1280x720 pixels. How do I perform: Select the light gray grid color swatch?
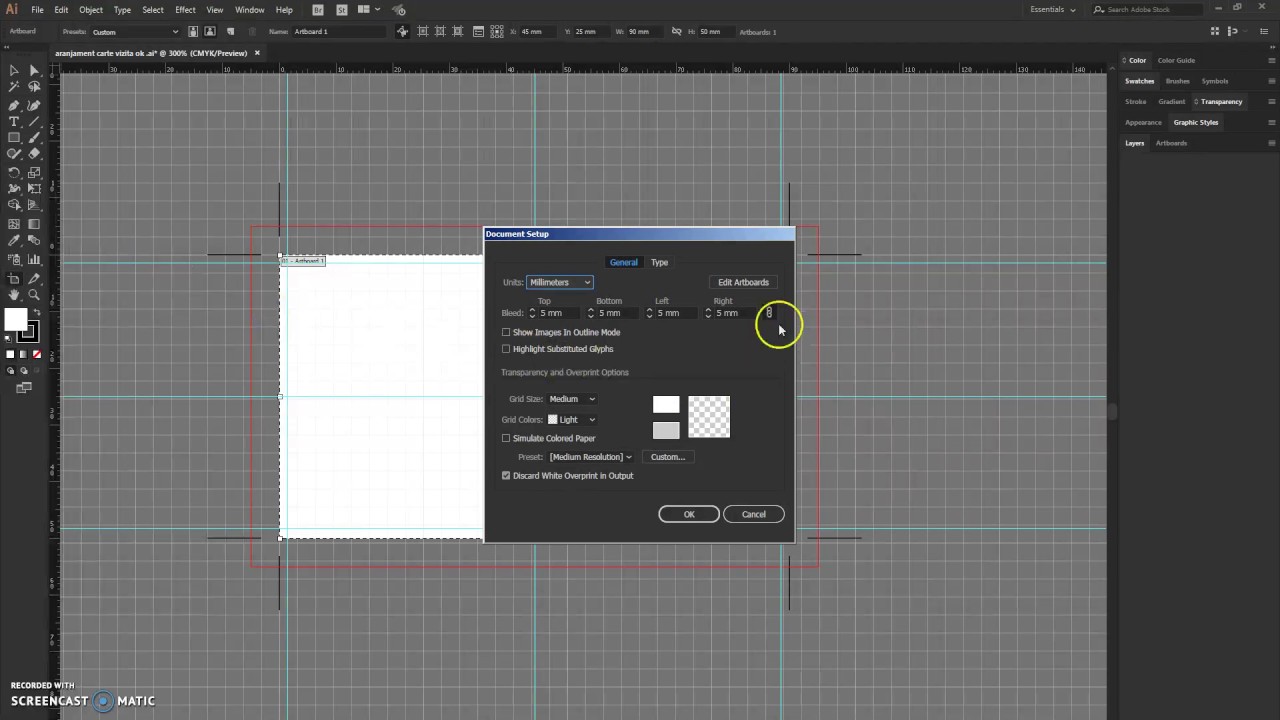666,430
